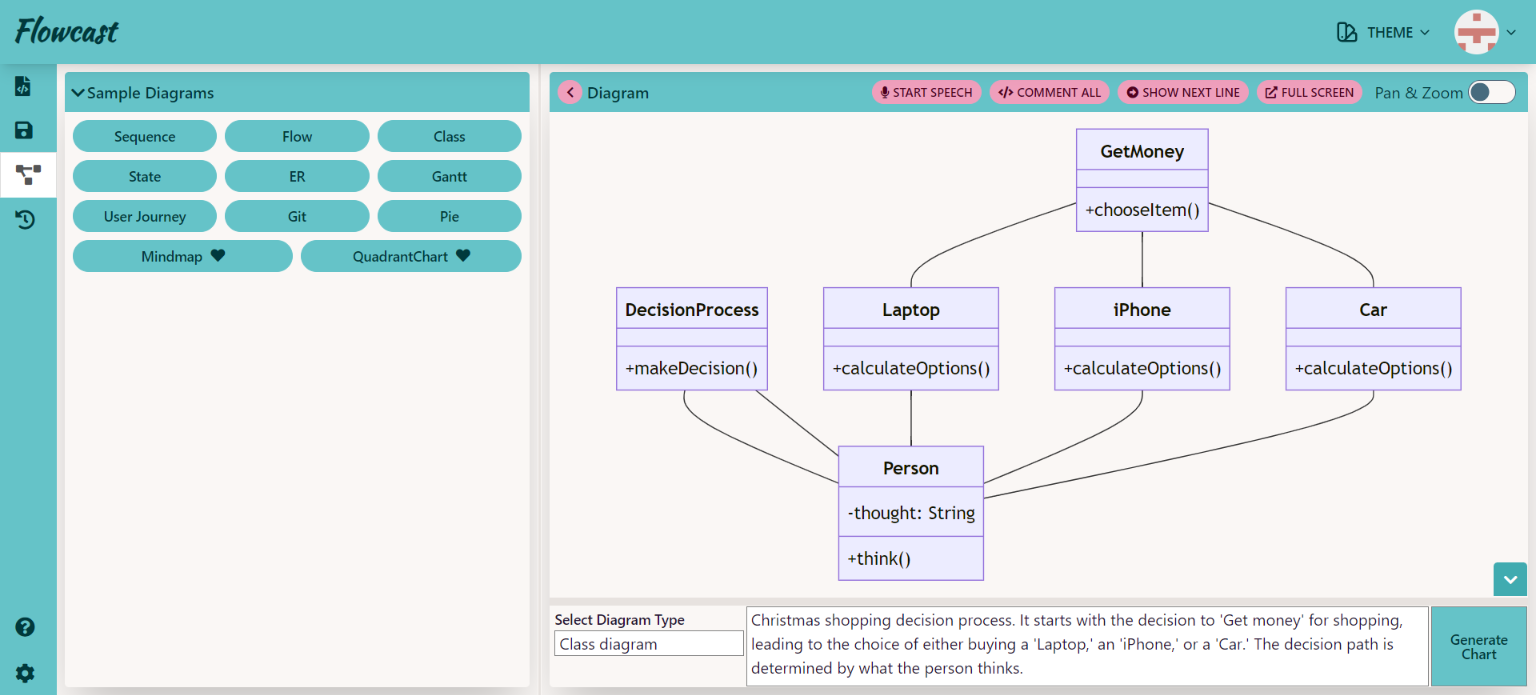Click the save icon in left sidebar

[23, 131]
